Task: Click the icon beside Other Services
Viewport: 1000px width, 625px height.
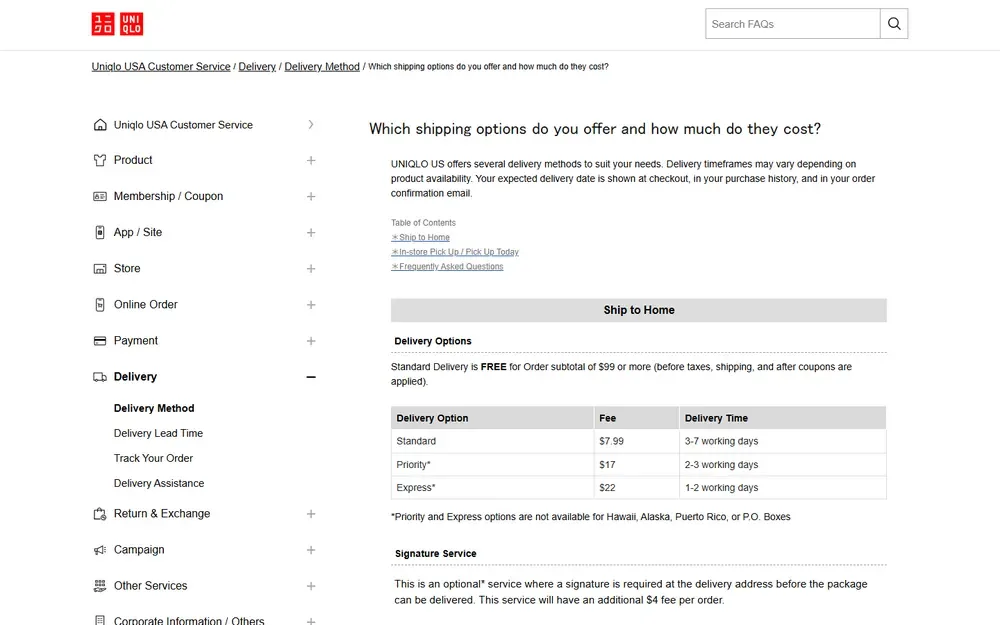Action: coord(100,586)
